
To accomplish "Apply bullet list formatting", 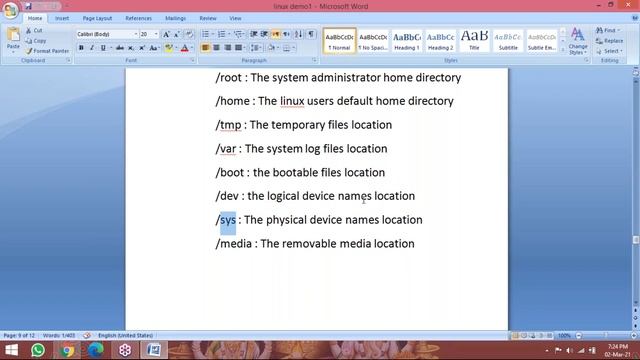I will (205, 34).
